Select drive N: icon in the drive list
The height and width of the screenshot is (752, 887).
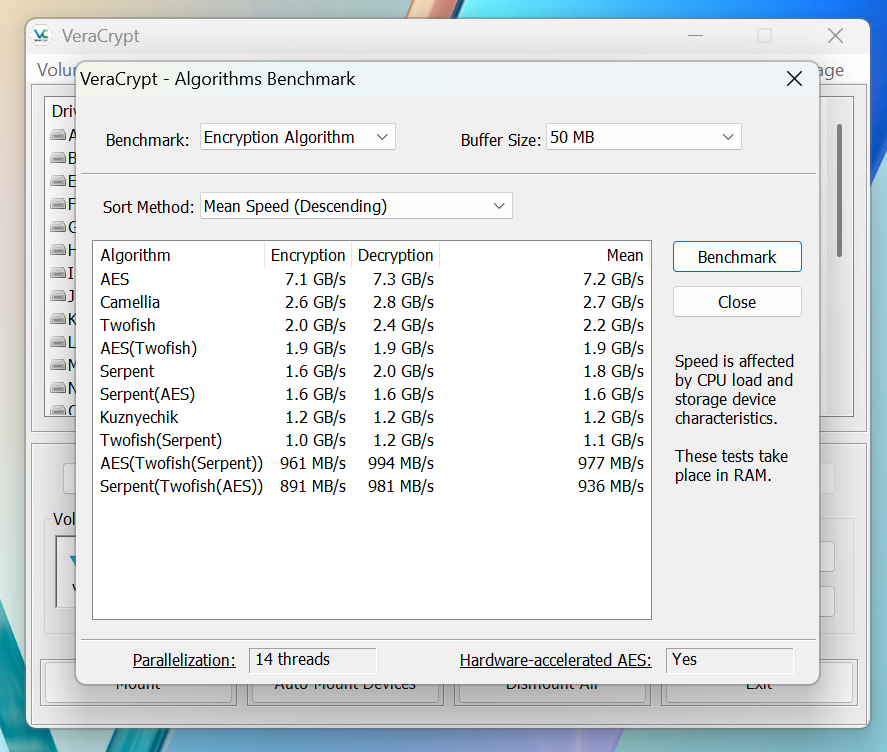coord(57,388)
